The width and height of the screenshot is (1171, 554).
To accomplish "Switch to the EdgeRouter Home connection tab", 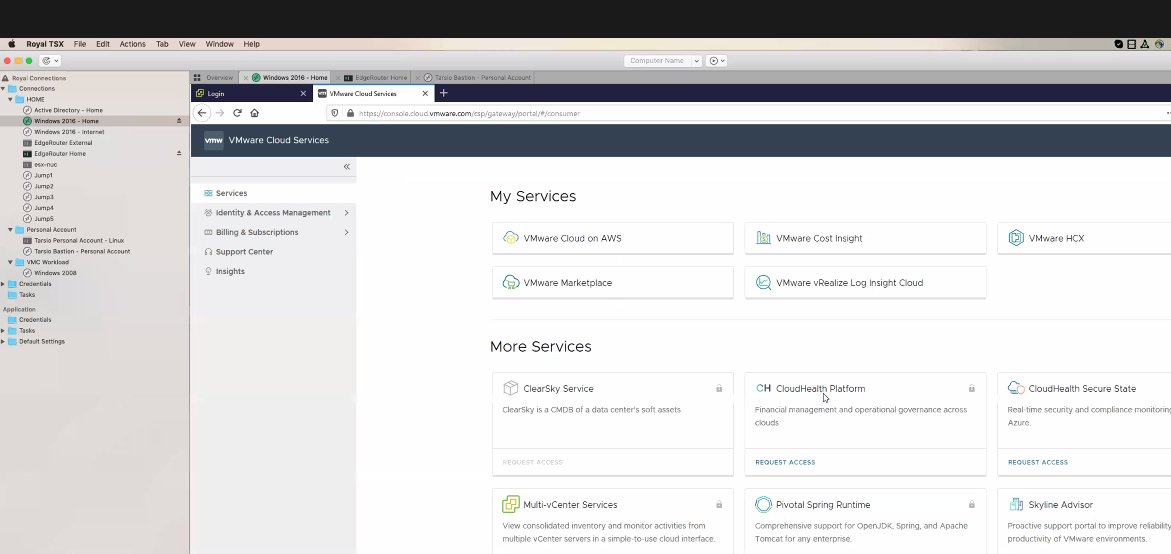I will point(376,78).
